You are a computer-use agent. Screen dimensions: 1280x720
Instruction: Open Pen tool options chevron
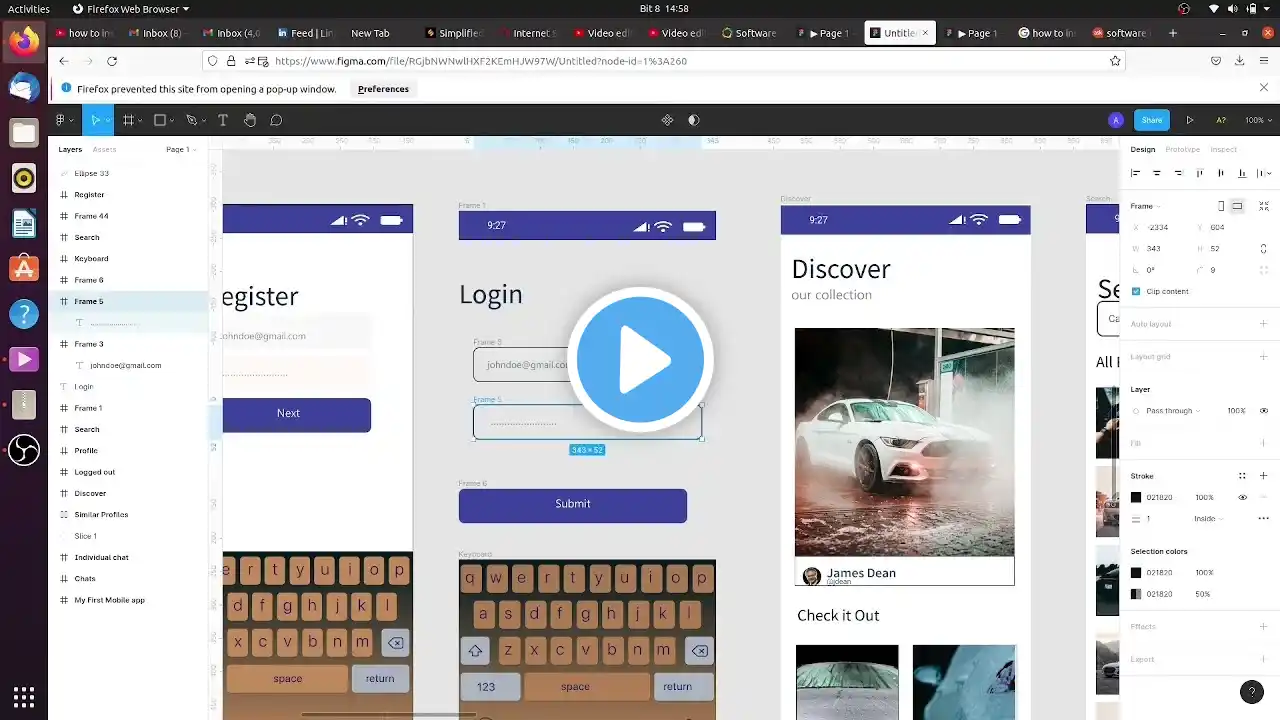point(202,121)
